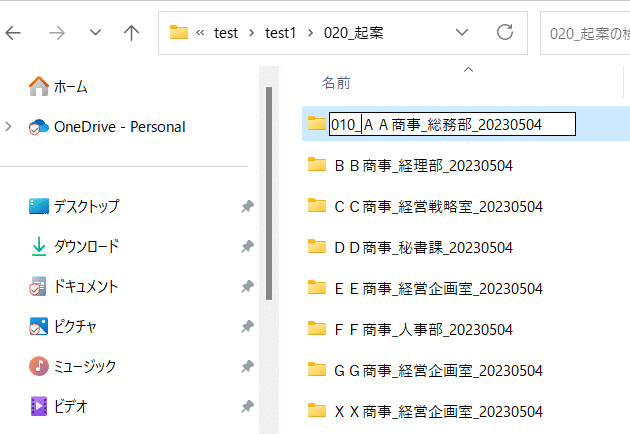Image resolution: width=630 pixels, height=434 pixels.
Task: Navigate to test1 breadcrumb segment
Action: (x=280, y=33)
